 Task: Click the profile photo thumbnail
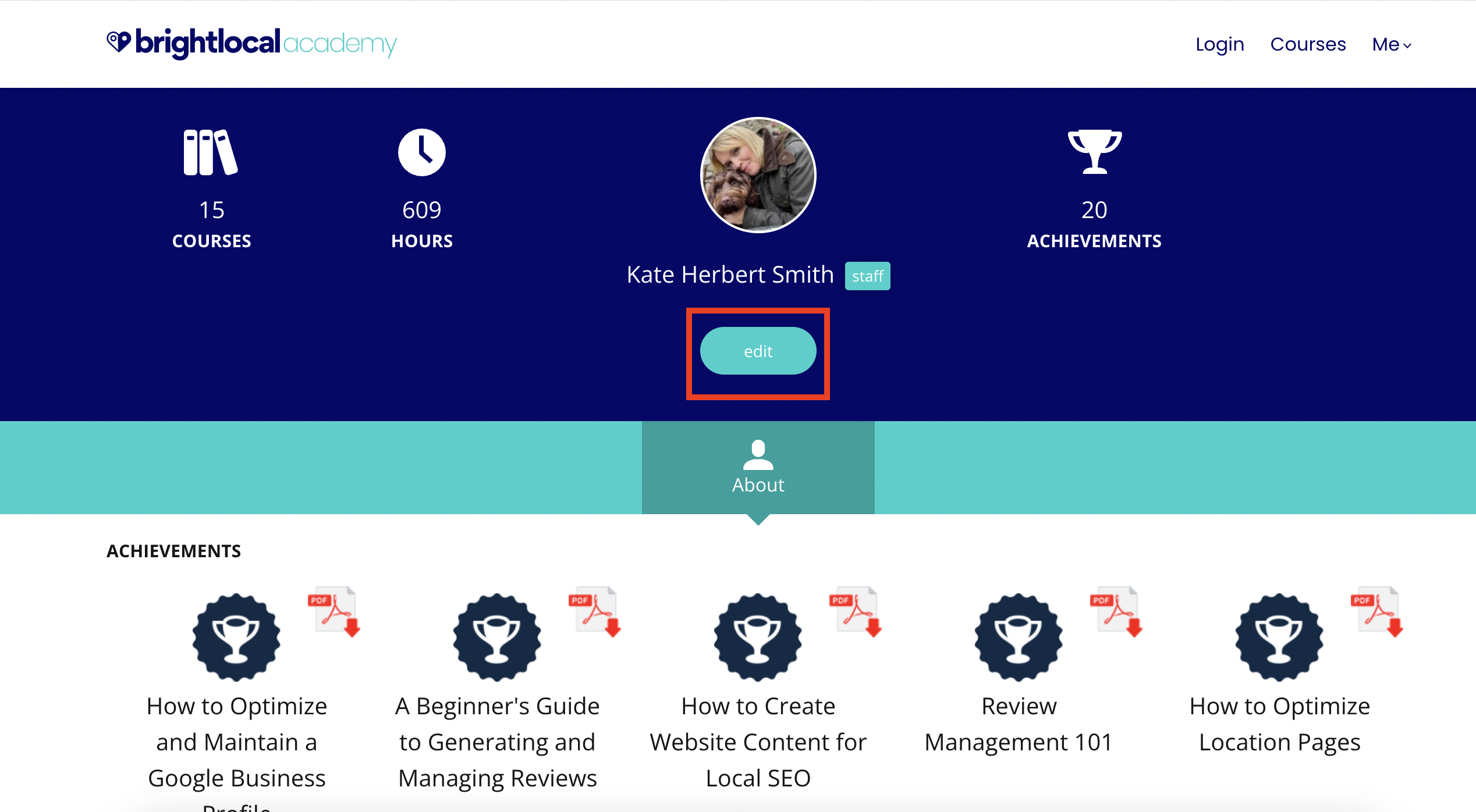pyautogui.click(x=757, y=175)
